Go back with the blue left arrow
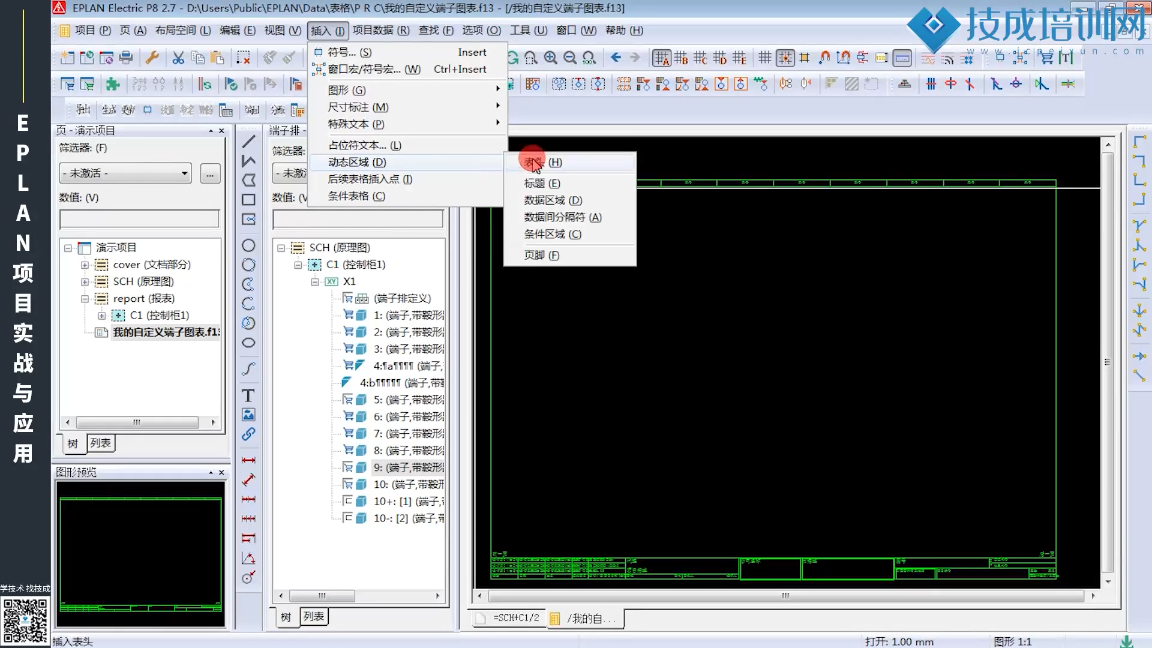Image resolution: width=1152 pixels, height=648 pixels. point(616,57)
